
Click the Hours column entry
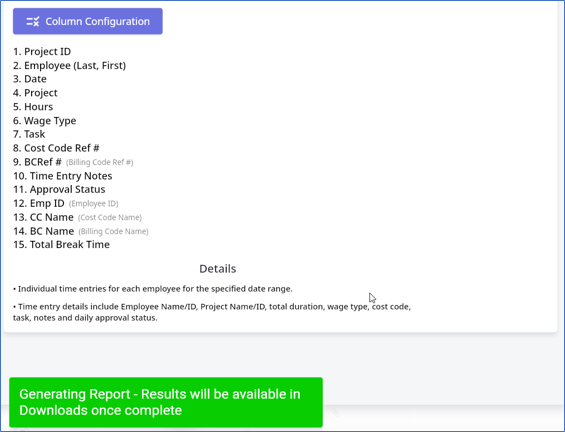[33, 107]
